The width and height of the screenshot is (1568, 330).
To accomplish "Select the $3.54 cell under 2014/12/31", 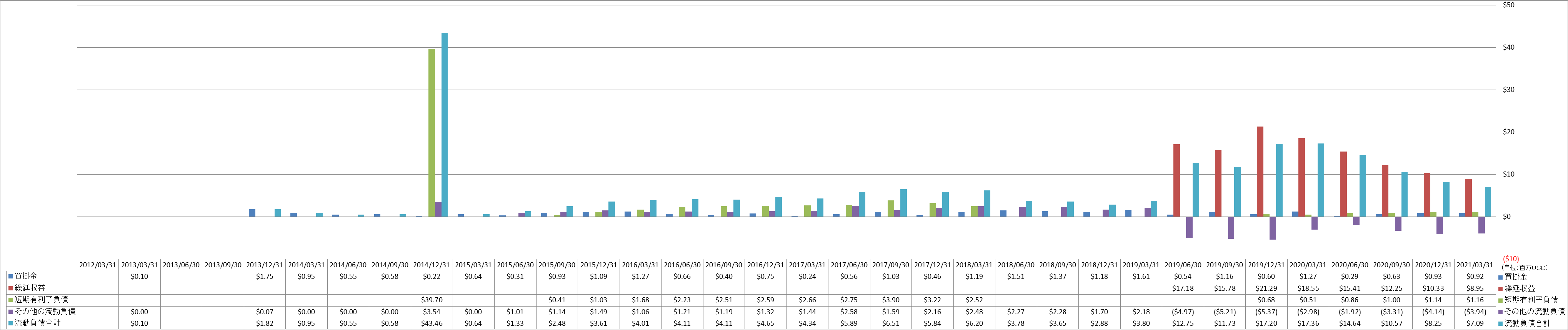I will pyautogui.click(x=432, y=312).
